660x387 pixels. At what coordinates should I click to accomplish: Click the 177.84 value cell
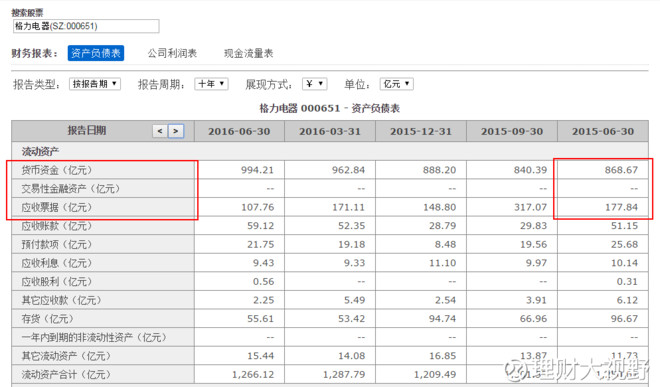point(603,207)
